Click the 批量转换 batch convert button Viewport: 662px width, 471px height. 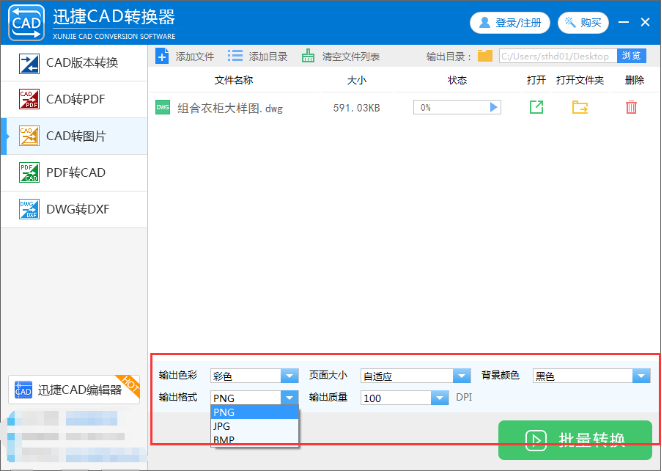[575, 440]
